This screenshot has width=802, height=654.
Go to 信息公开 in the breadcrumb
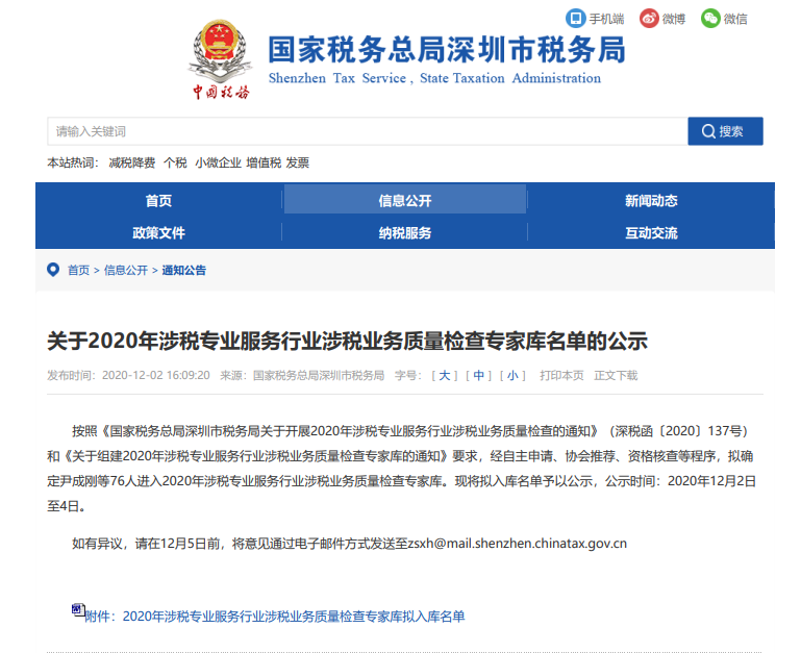(126, 270)
